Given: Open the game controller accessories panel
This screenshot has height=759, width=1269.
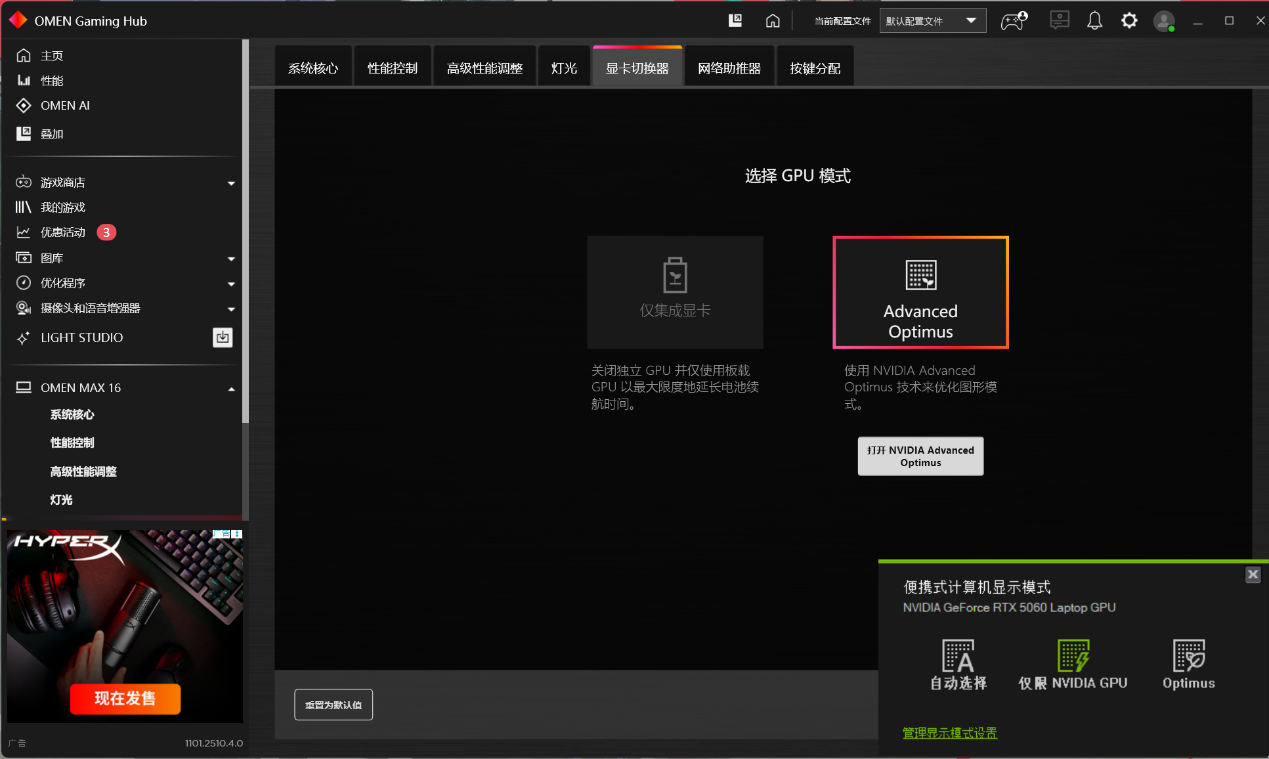Looking at the screenshot, I should [1013, 20].
